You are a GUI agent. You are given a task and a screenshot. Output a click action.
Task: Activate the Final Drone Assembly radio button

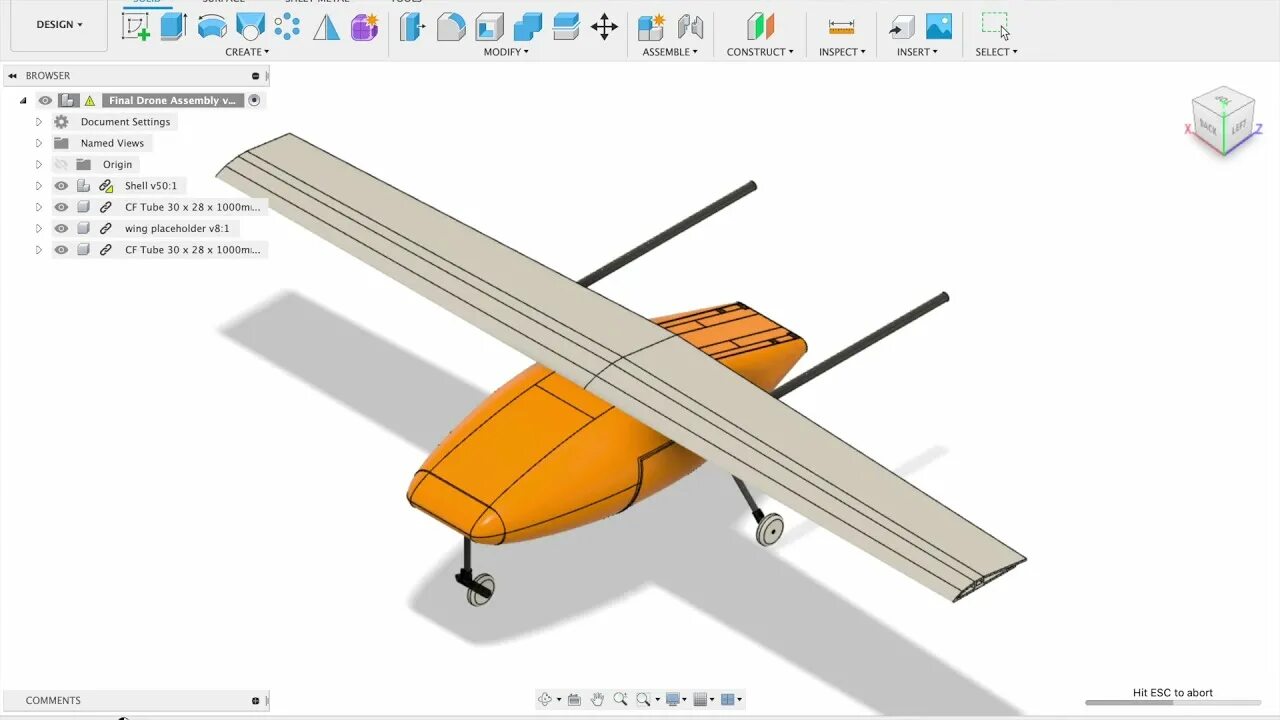[x=254, y=100]
